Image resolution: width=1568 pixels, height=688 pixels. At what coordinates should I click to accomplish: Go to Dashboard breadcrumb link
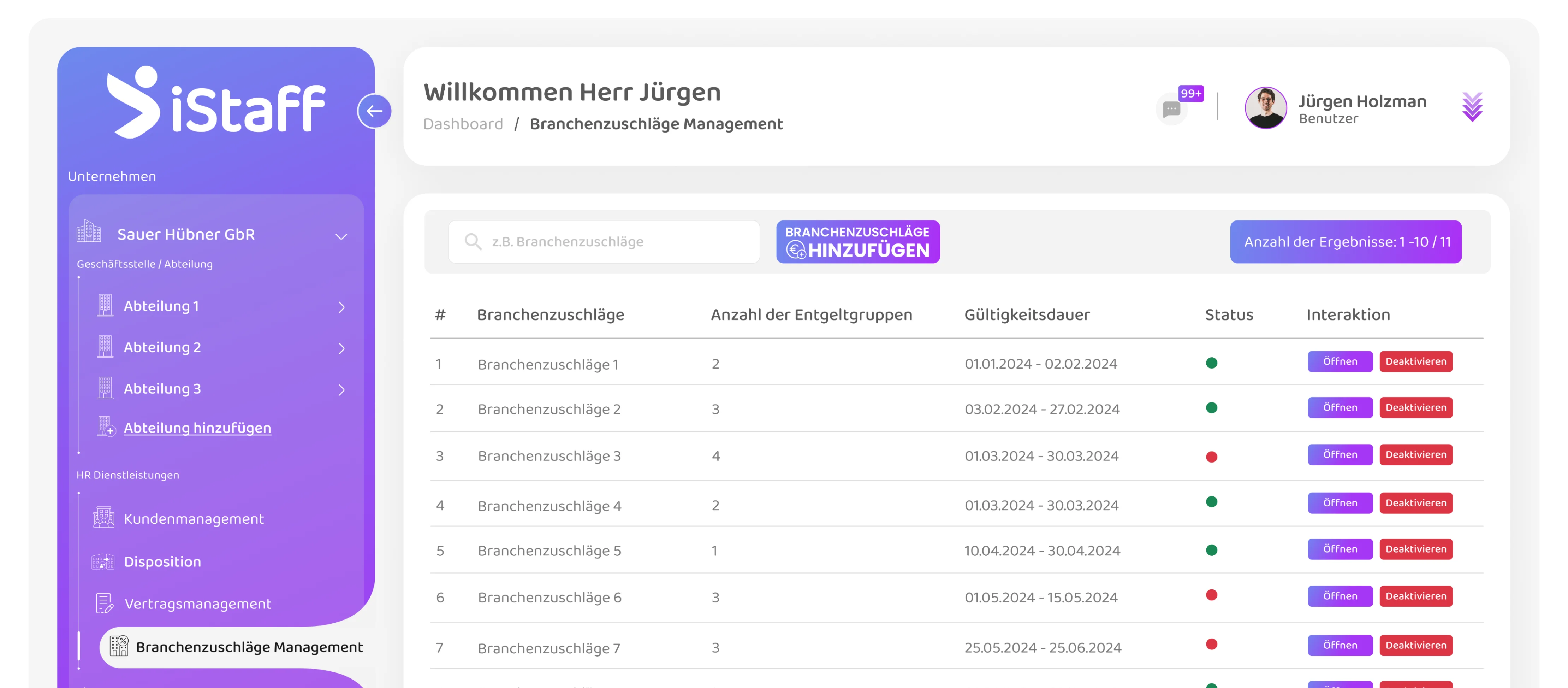click(463, 124)
